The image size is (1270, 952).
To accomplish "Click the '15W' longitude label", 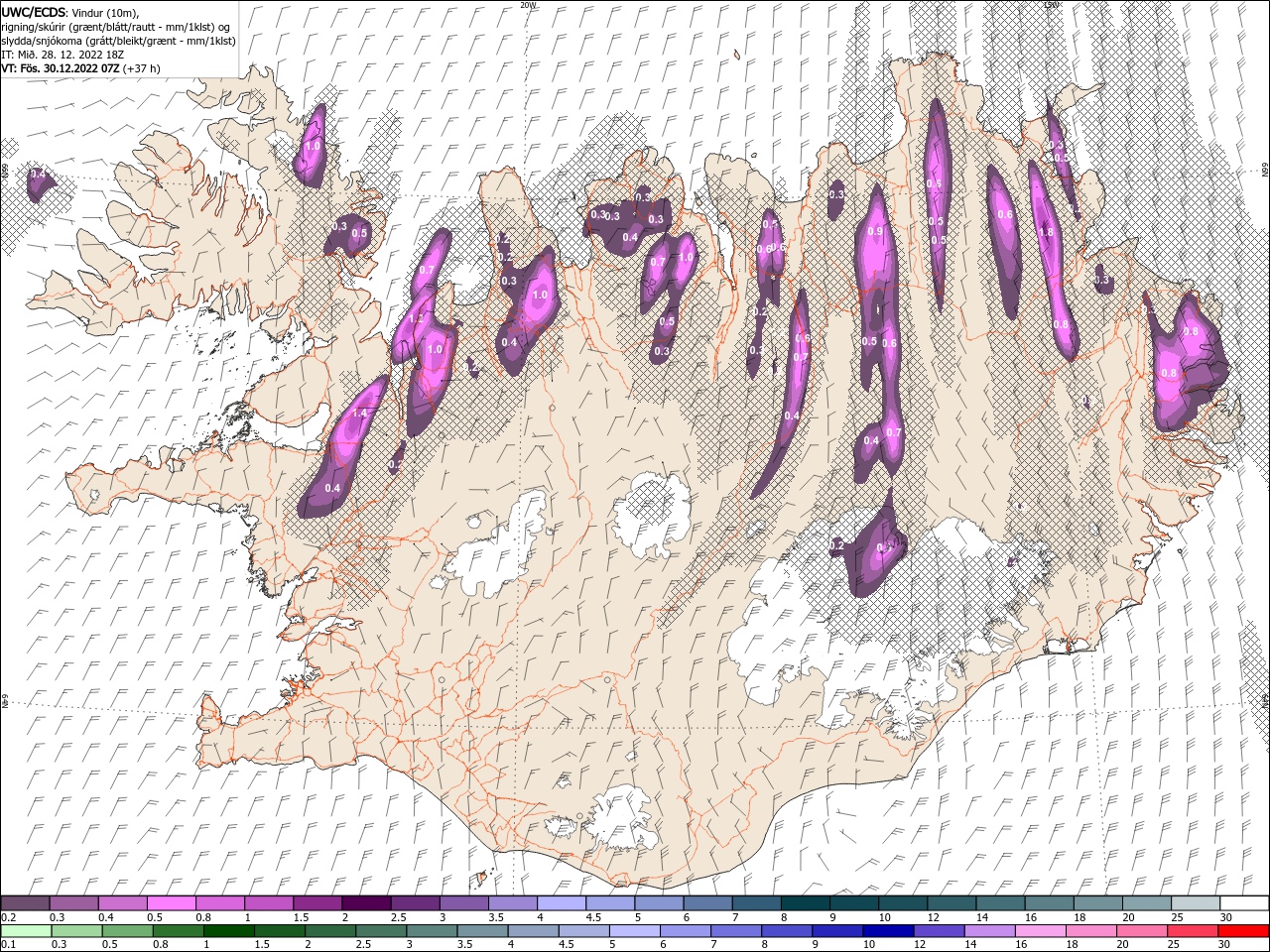I will tap(1052, 5).
